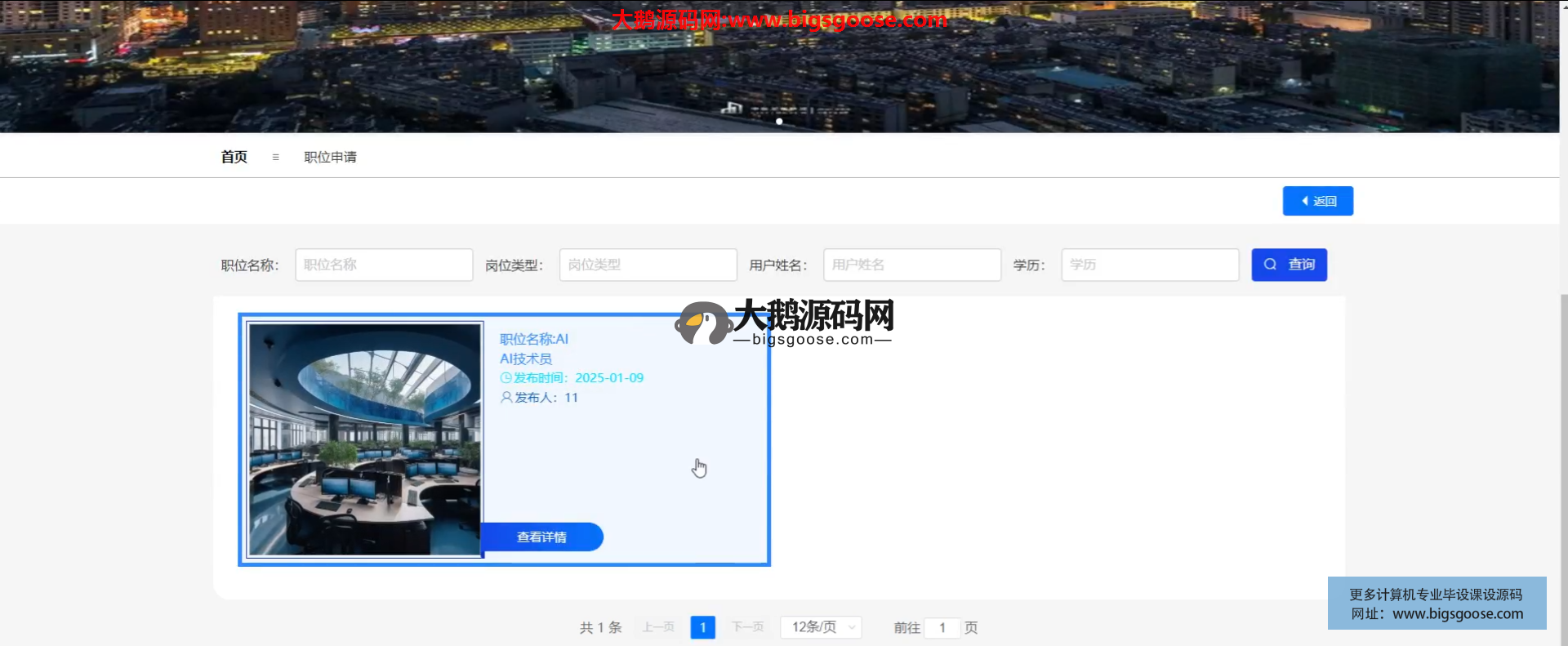The width and height of the screenshot is (1568, 646).
Task: Focus the 职位名称 search input
Action: [384, 265]
